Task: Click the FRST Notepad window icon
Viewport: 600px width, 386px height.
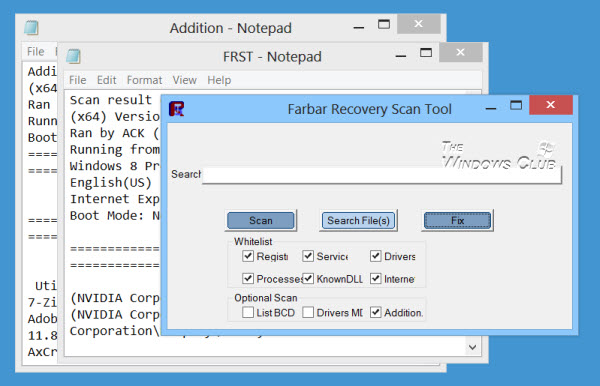Action: point(73,56)
